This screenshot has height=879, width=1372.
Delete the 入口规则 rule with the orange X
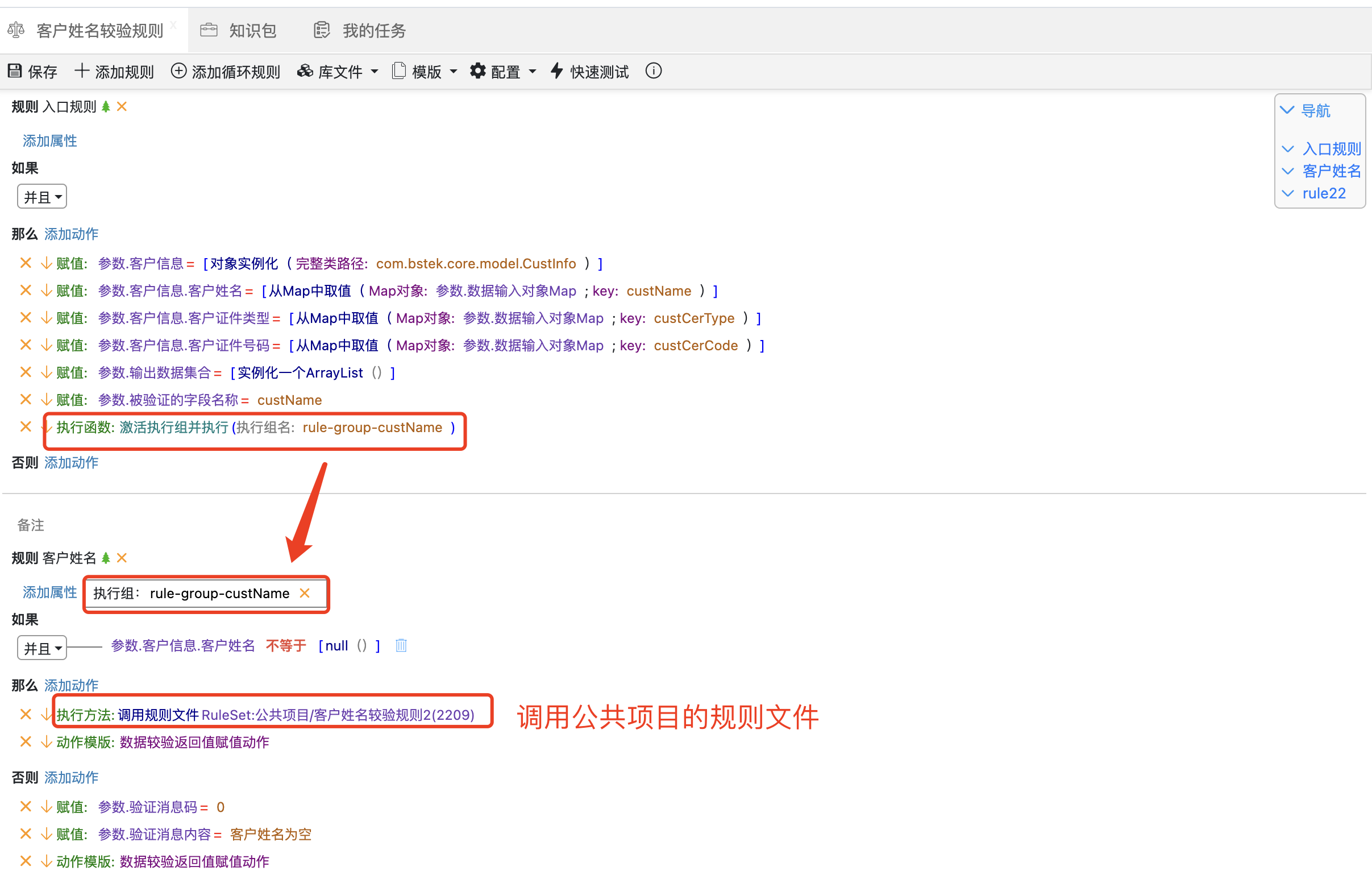point(122,107)
